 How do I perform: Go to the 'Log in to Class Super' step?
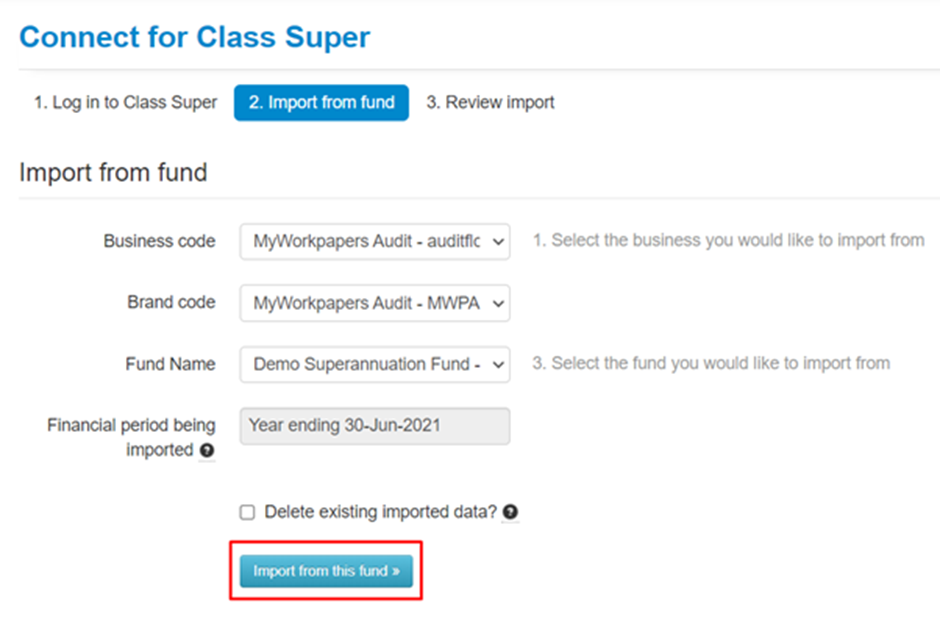(125, 103)
